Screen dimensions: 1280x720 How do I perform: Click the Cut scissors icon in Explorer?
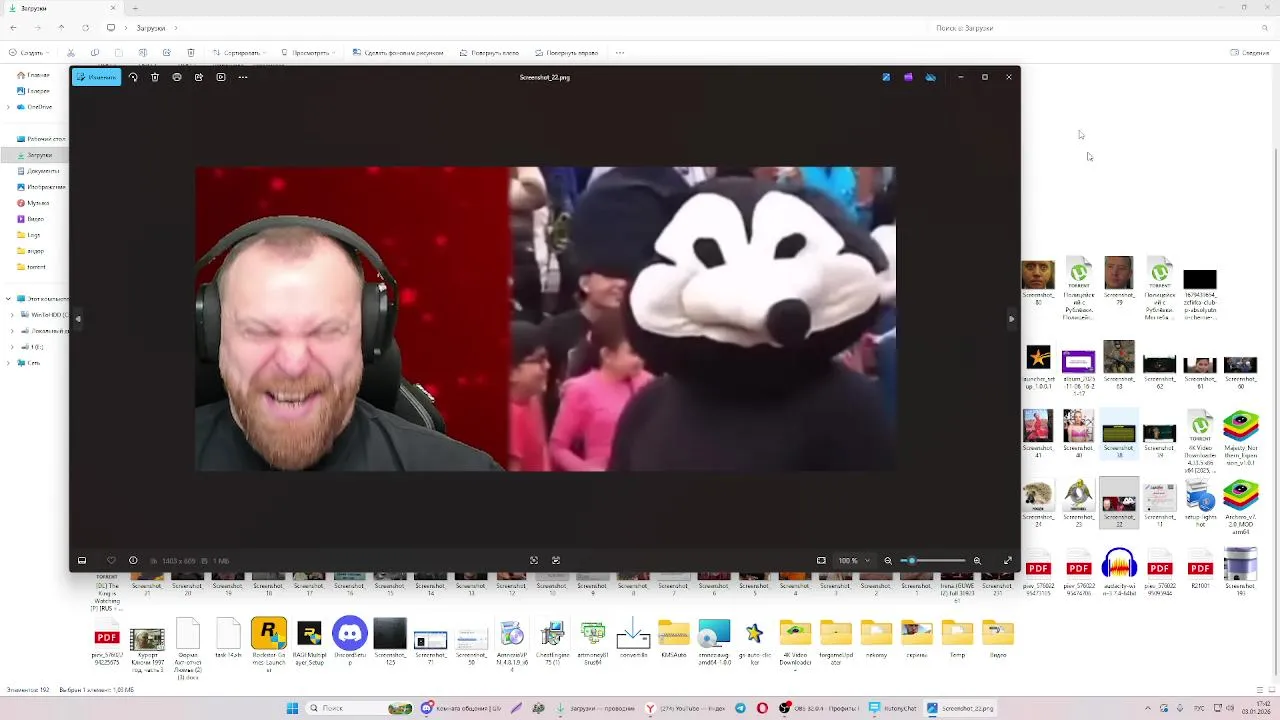pos(70,53)
